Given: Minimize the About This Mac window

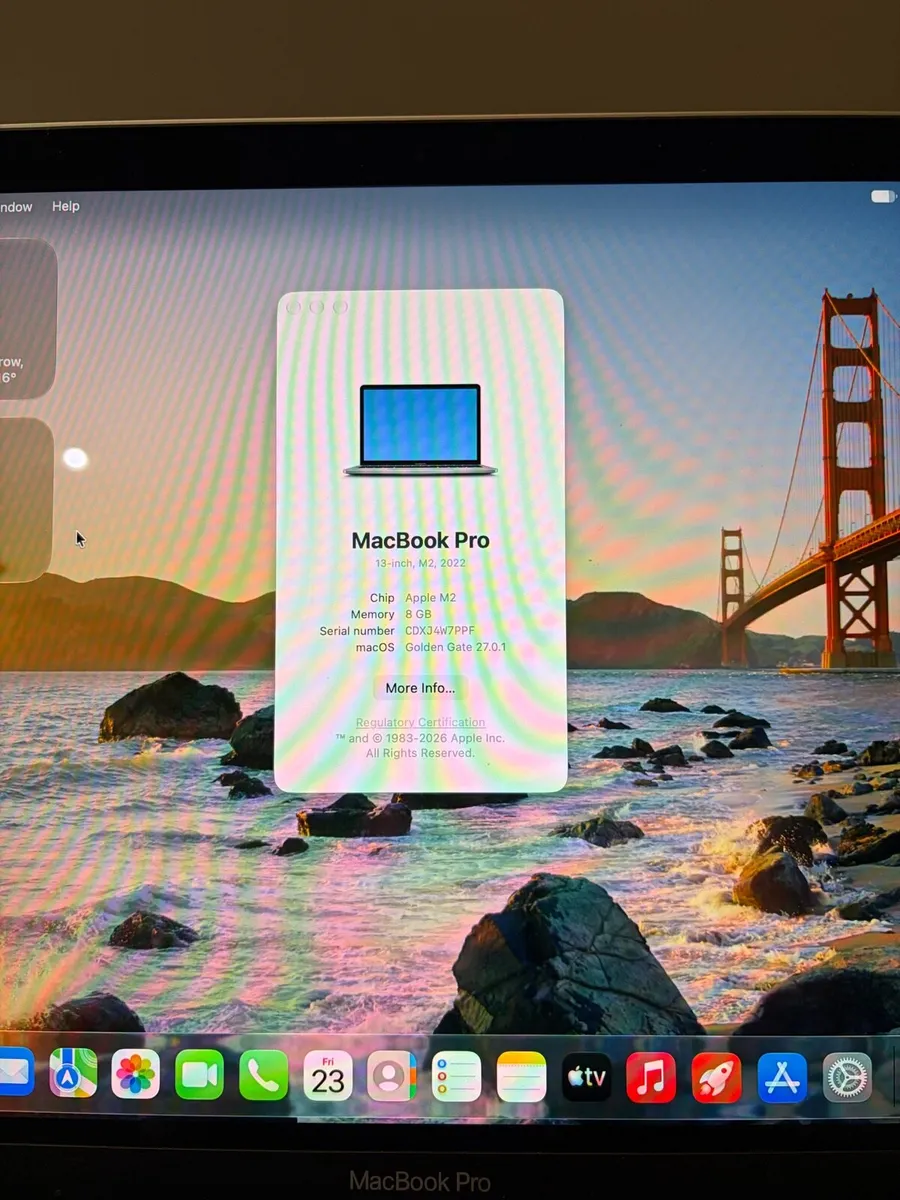Looking at the screenshot, I should (317, 307).
